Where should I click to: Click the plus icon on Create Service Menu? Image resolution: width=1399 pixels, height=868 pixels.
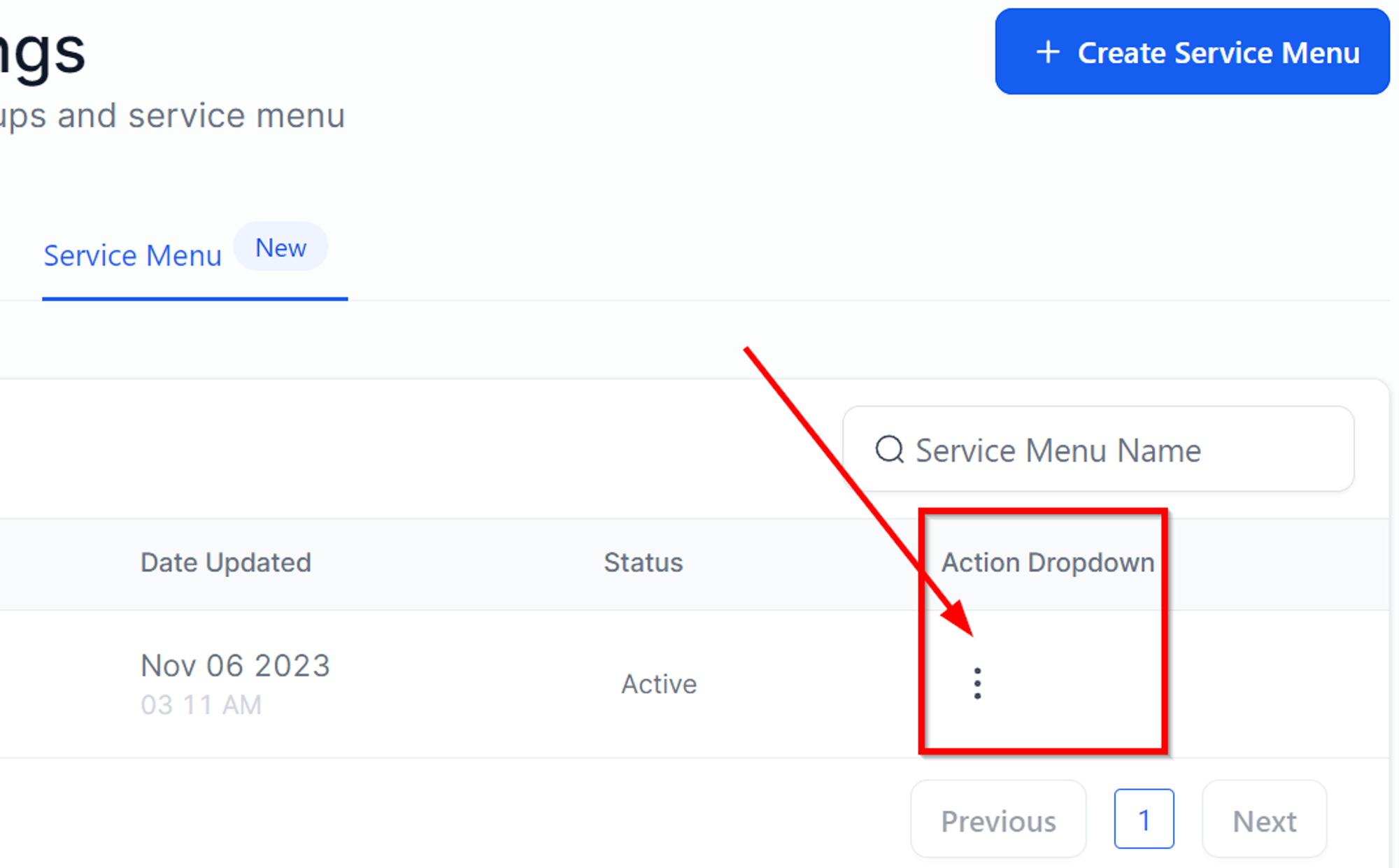[x=1048, y=52]
